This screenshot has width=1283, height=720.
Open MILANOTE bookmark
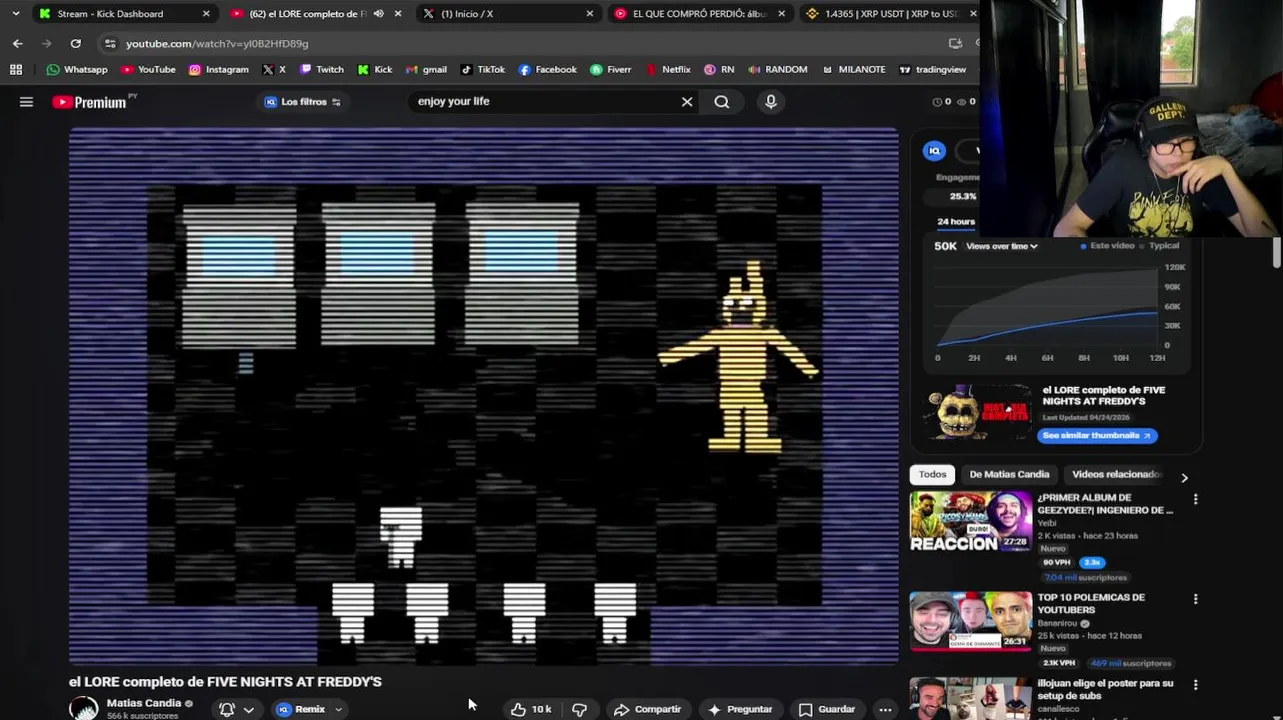click(853, 69)
